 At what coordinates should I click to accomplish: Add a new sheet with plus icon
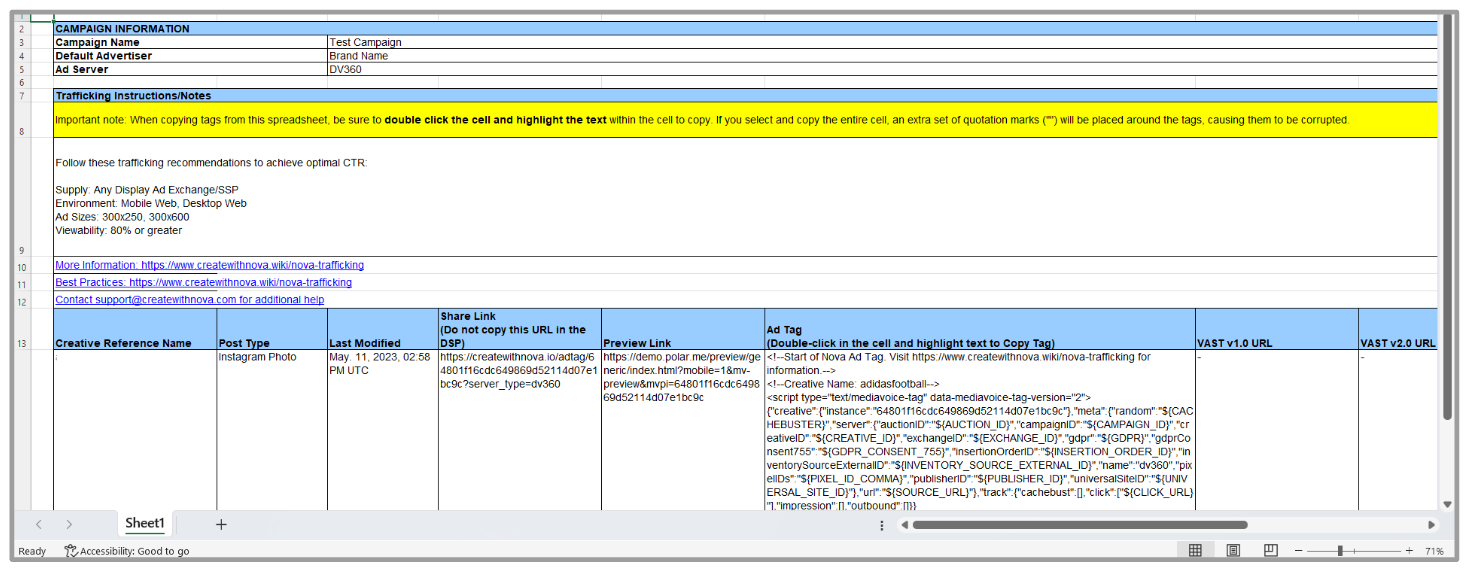[221, 524]
